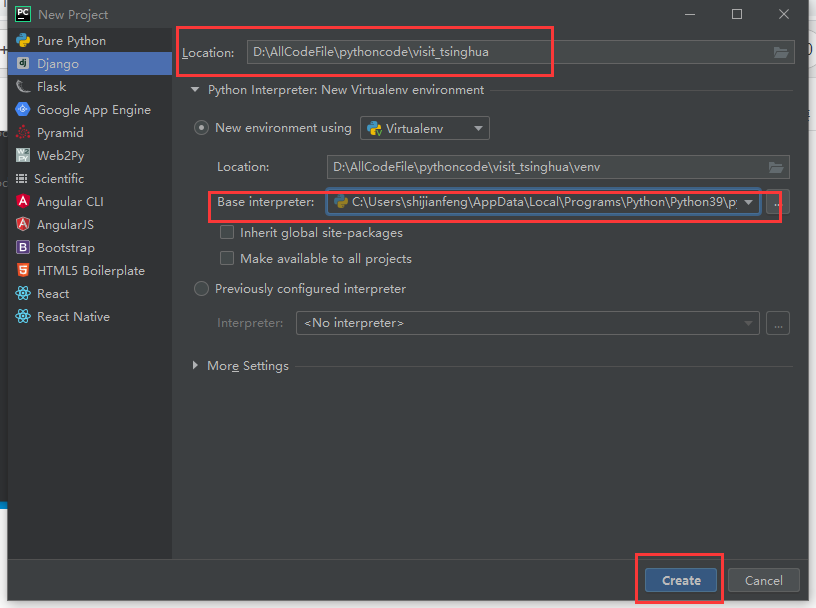The width and height of the screenshot is (816, 608).
Task: Open the Virtualenv environment dropdown
Action: coord(425,128)
